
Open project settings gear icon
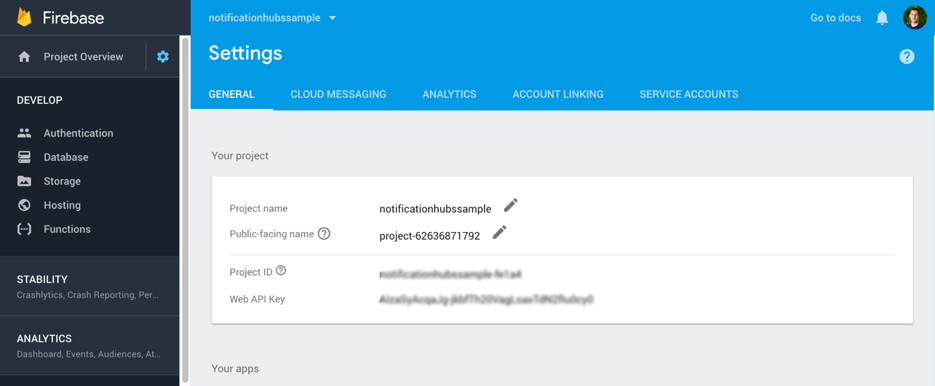(163, 57)
